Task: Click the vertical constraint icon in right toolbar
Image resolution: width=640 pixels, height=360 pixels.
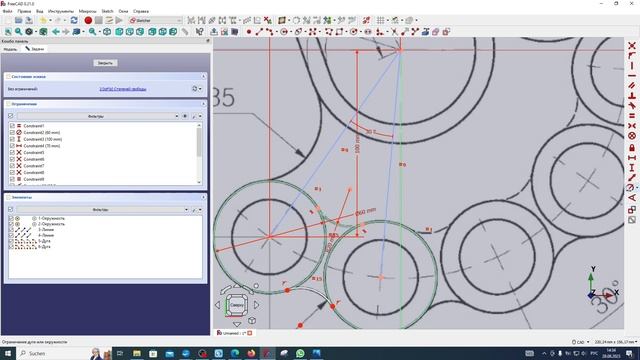Action: (631, 66)
